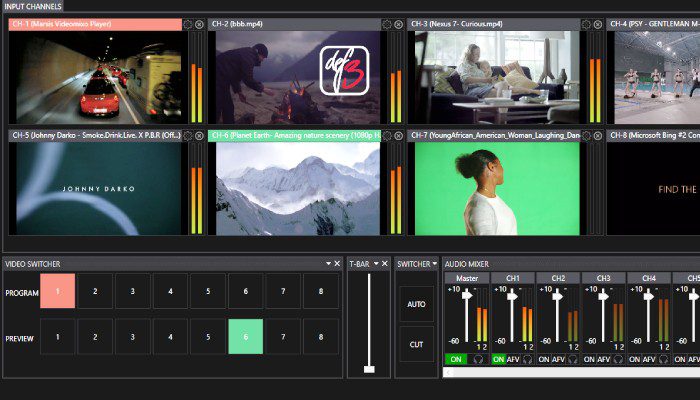Select the INPUT CHANNELS tab
The width and height of the screenshot is (700, 400).
(x=33, y=6)
